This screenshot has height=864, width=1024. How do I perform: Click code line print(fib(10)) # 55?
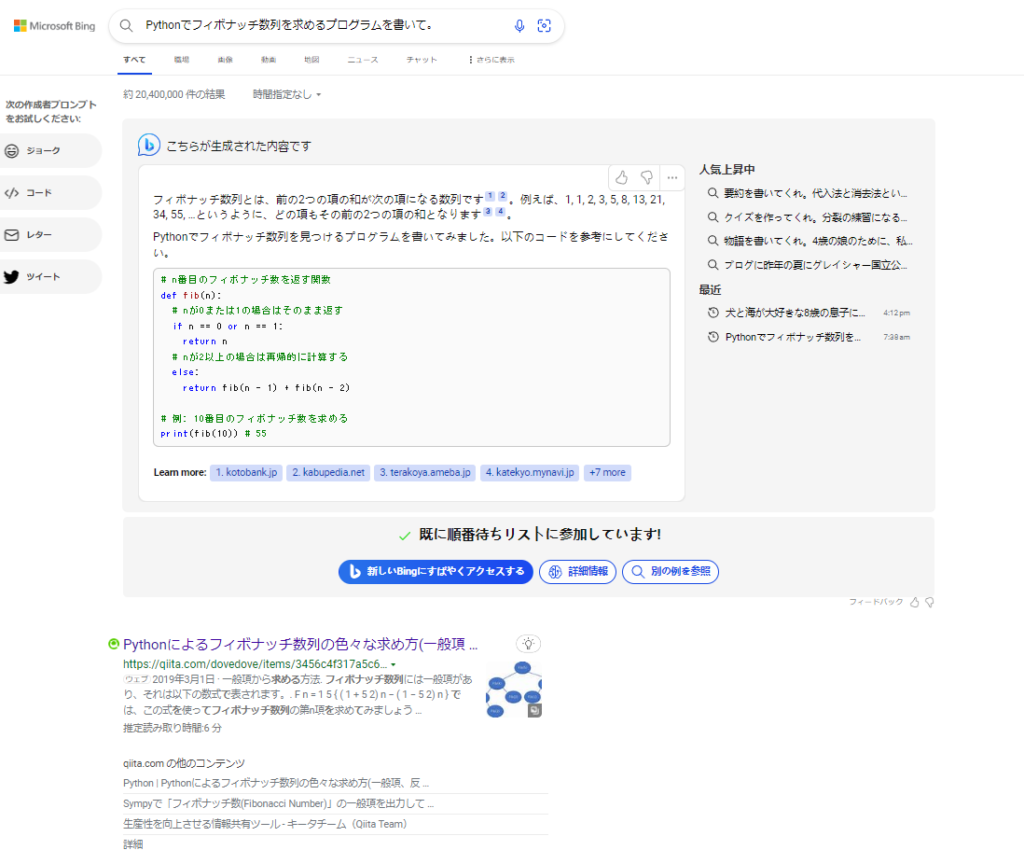(x=214, y=434)
